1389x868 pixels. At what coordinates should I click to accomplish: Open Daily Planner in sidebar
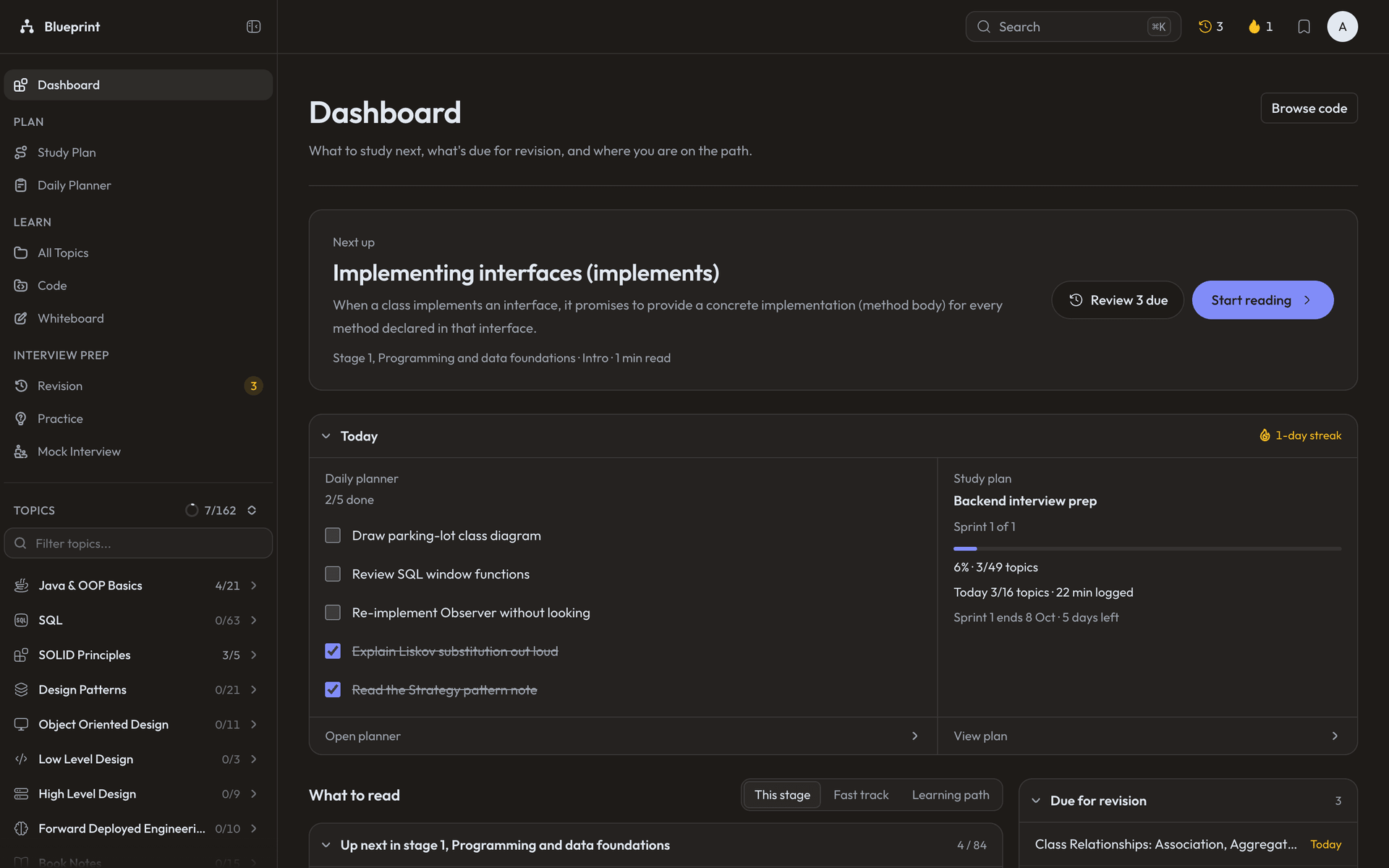pyautogui.click(x=138, y=185)
